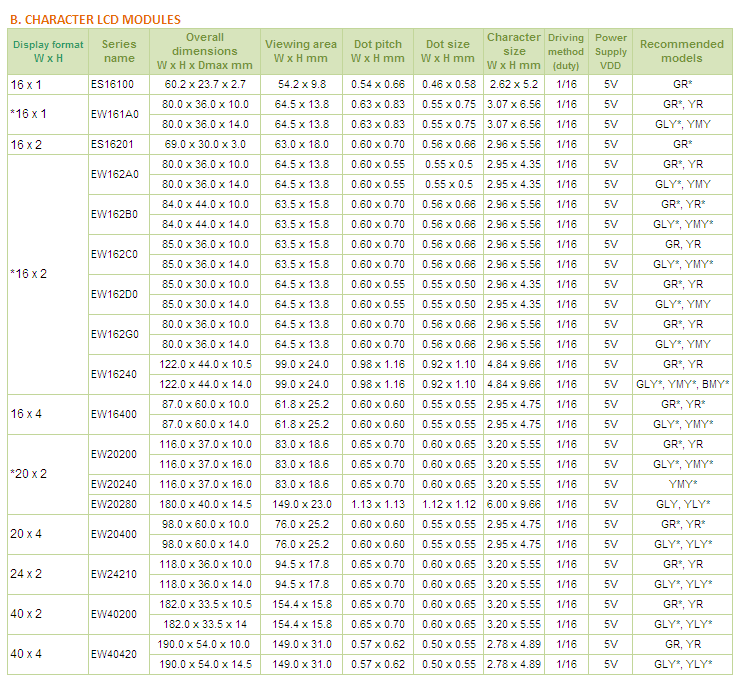736x680 pixels.
Task: Click the '69.0 x 30.0 x 3.0' dimensions cell
Action: 205,145
